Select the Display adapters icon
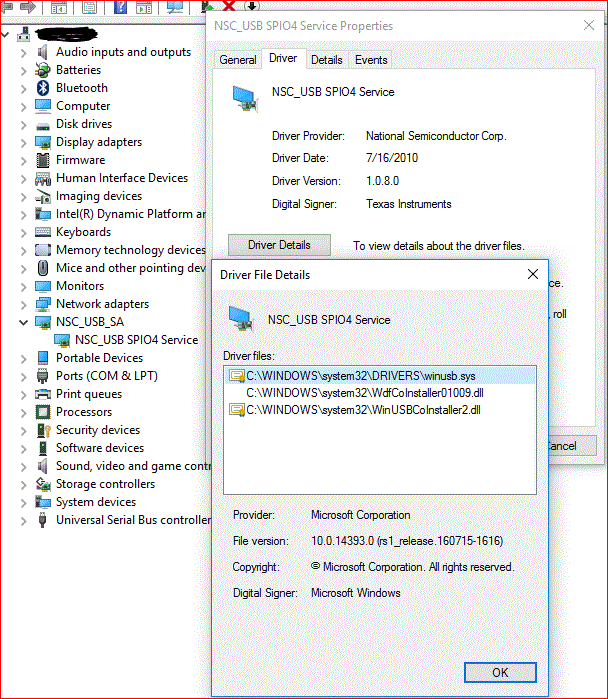The width and height of the screenshot is (608, 699). [43, 142]
